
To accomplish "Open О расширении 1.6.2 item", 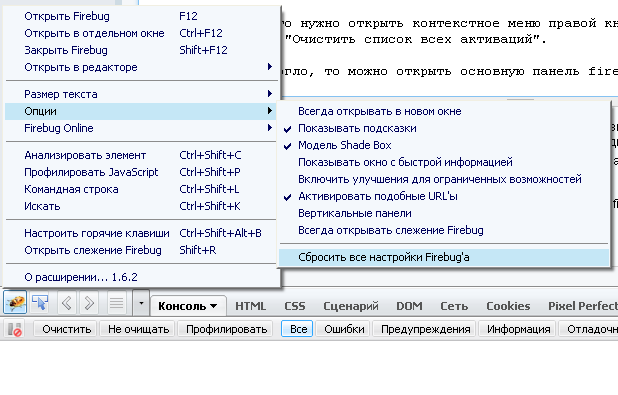I will [x=141, y=277].
